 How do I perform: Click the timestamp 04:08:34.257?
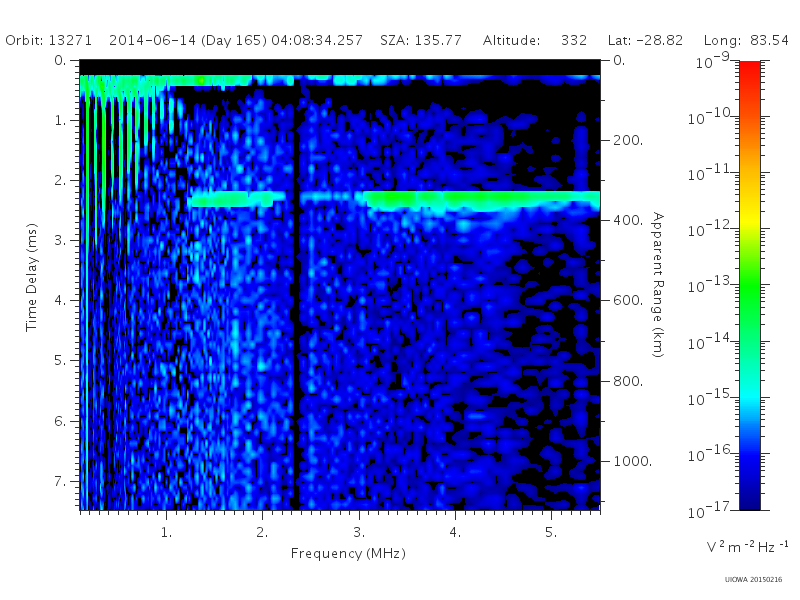point(317,40)
